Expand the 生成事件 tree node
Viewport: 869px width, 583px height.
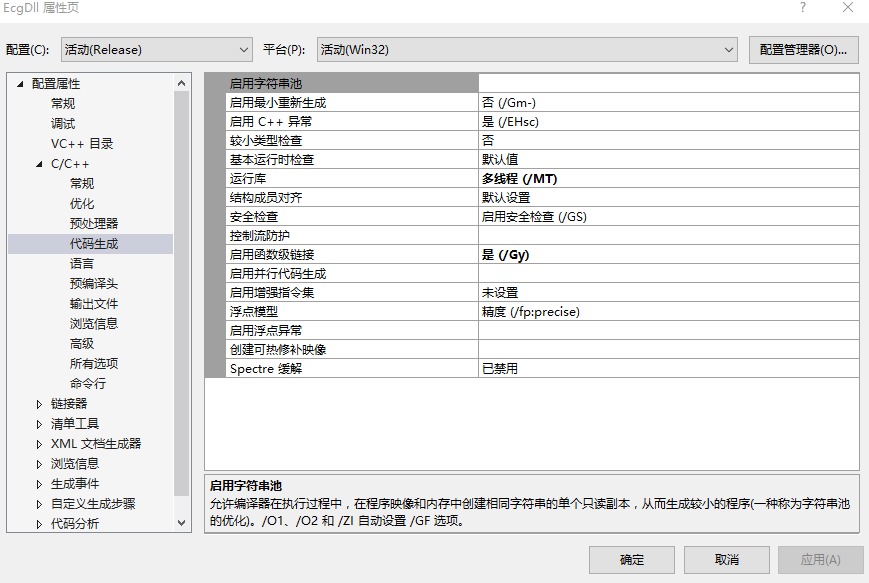pyautogui.click(x=39, y=484)
